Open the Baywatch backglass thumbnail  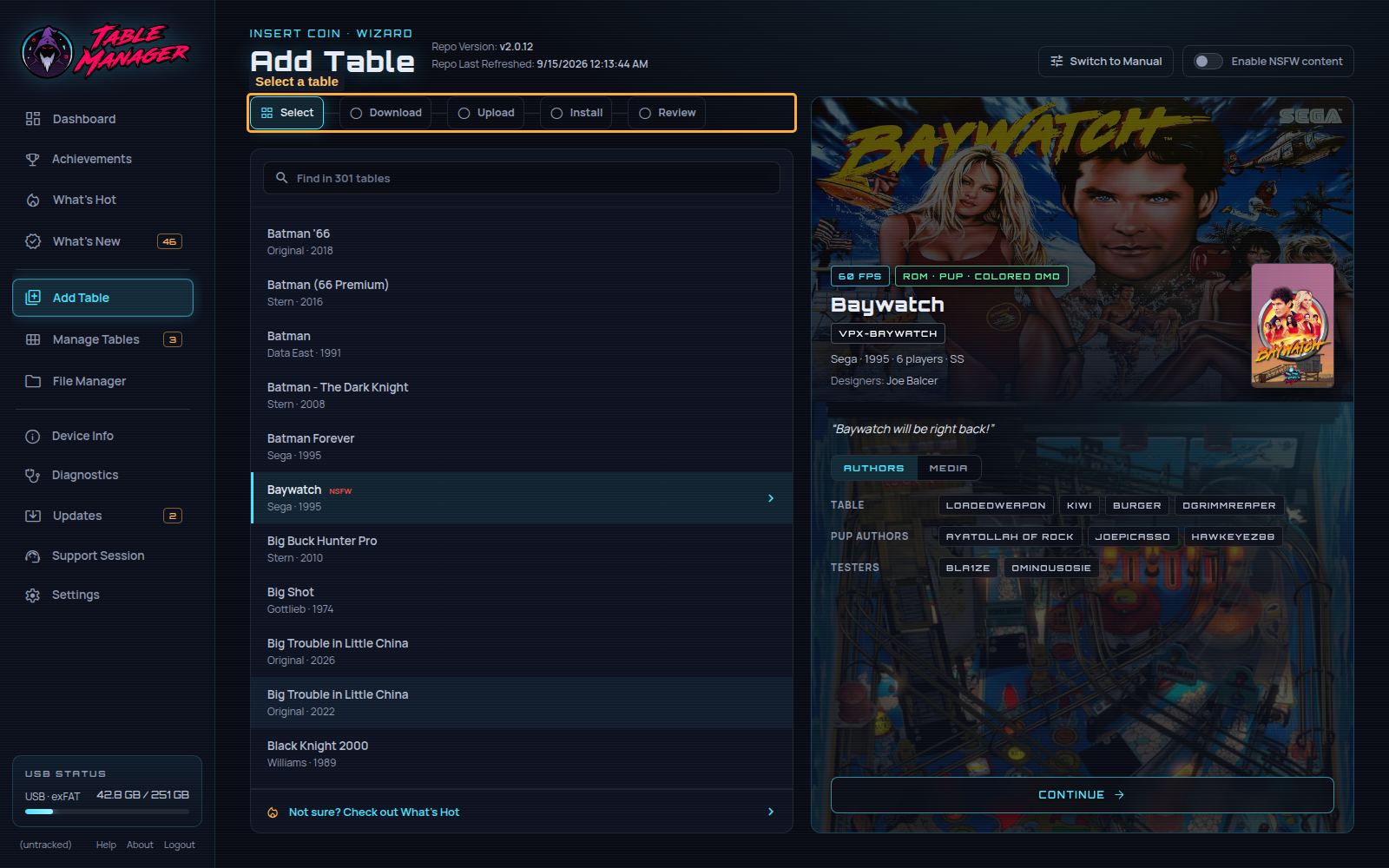[1293, 325]
